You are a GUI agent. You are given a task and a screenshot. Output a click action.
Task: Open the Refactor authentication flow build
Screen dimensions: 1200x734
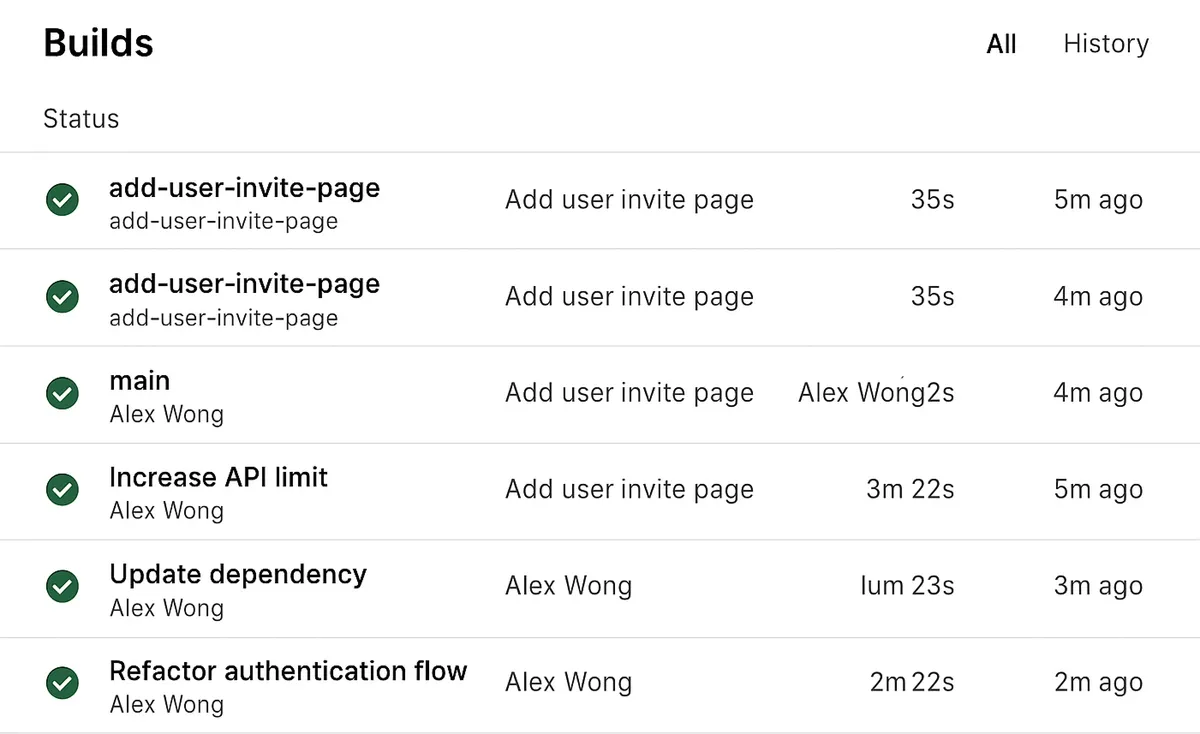point(288,670)
